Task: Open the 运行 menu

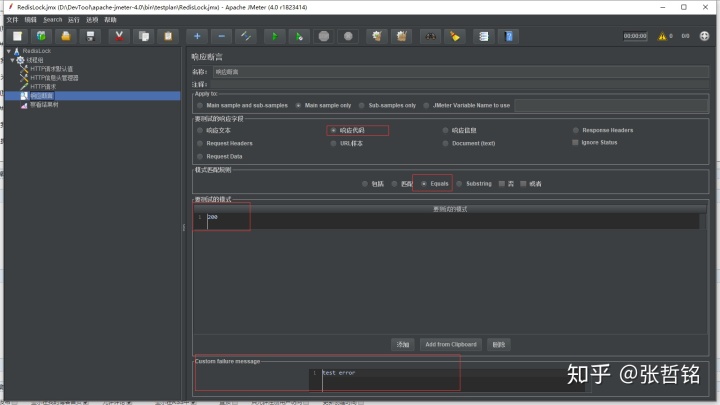Action: point(73,20)
